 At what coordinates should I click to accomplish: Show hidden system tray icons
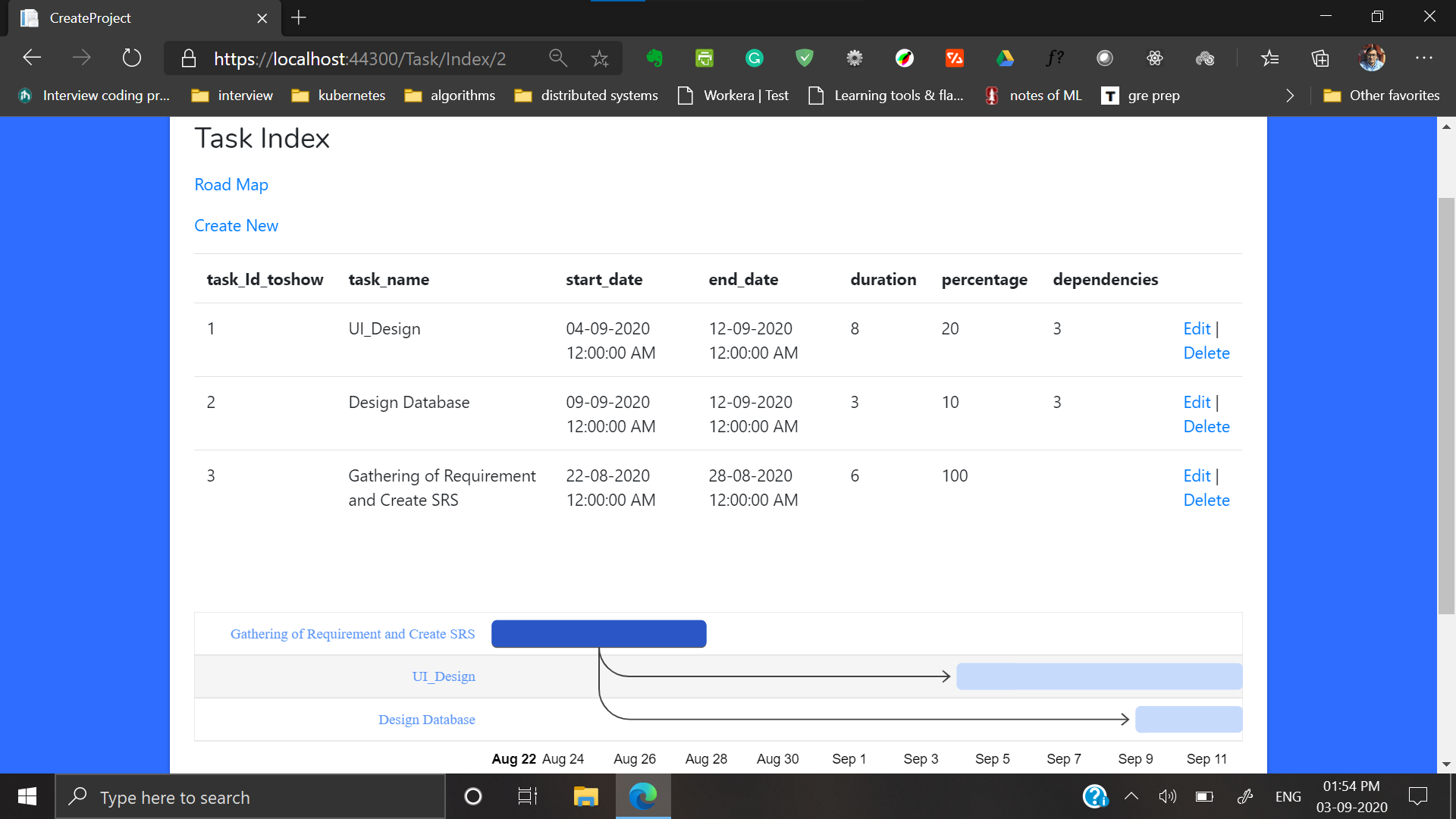(1131, 796)
